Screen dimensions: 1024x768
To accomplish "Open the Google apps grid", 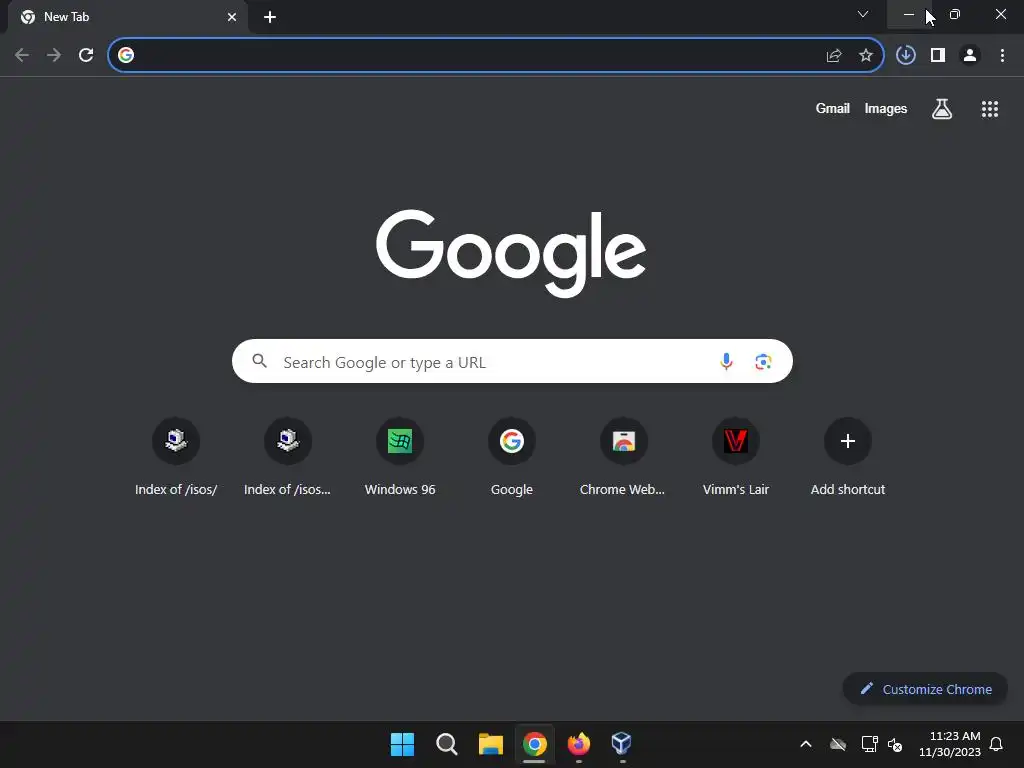I will coord(990,109).
